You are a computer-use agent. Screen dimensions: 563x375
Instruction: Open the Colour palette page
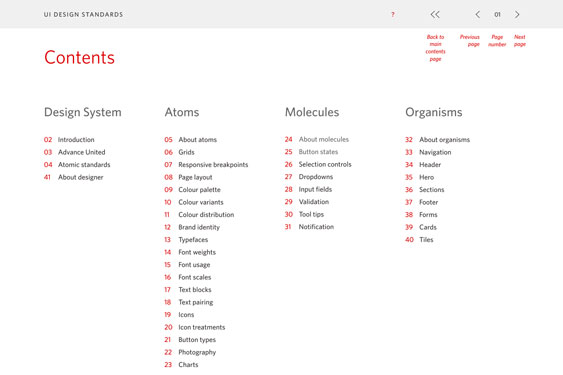(192, 190)
